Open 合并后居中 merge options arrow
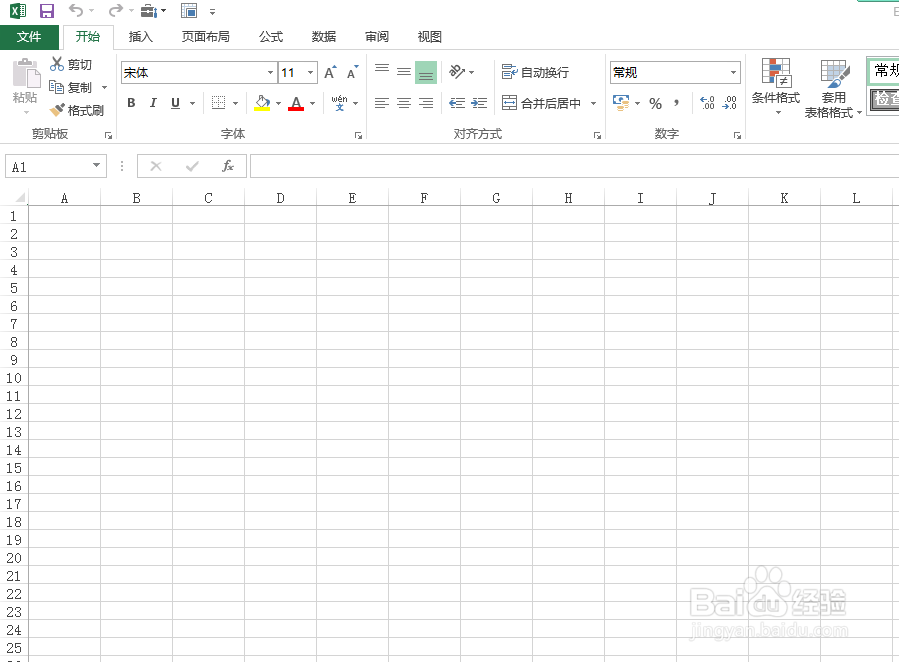The height and width of the screenshot is (662, 899). tap(593, 104)
